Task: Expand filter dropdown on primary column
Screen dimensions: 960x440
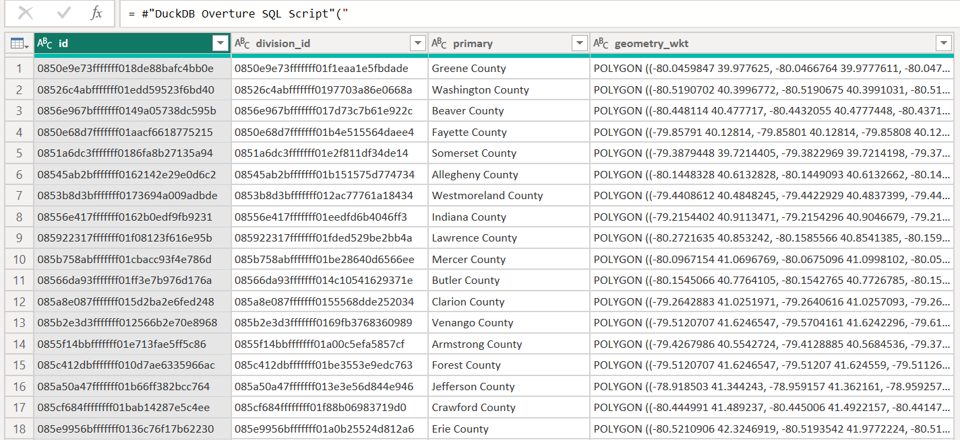Action: tap(579, 43)
